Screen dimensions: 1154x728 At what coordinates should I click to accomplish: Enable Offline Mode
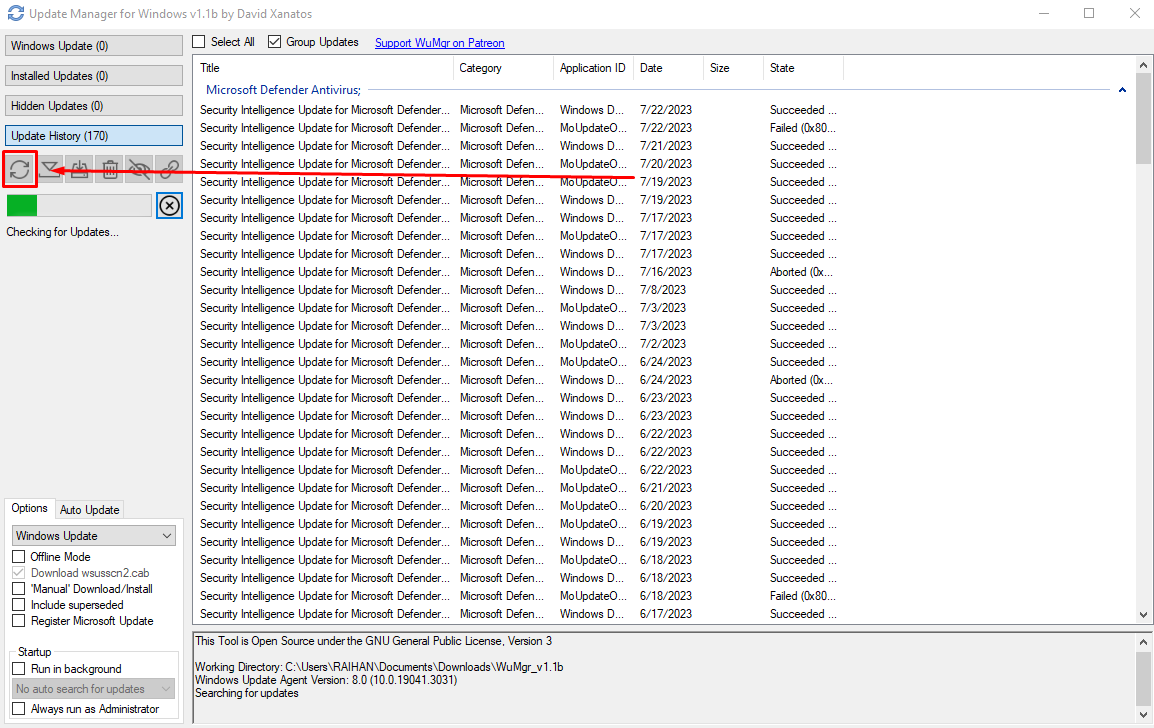19,556
